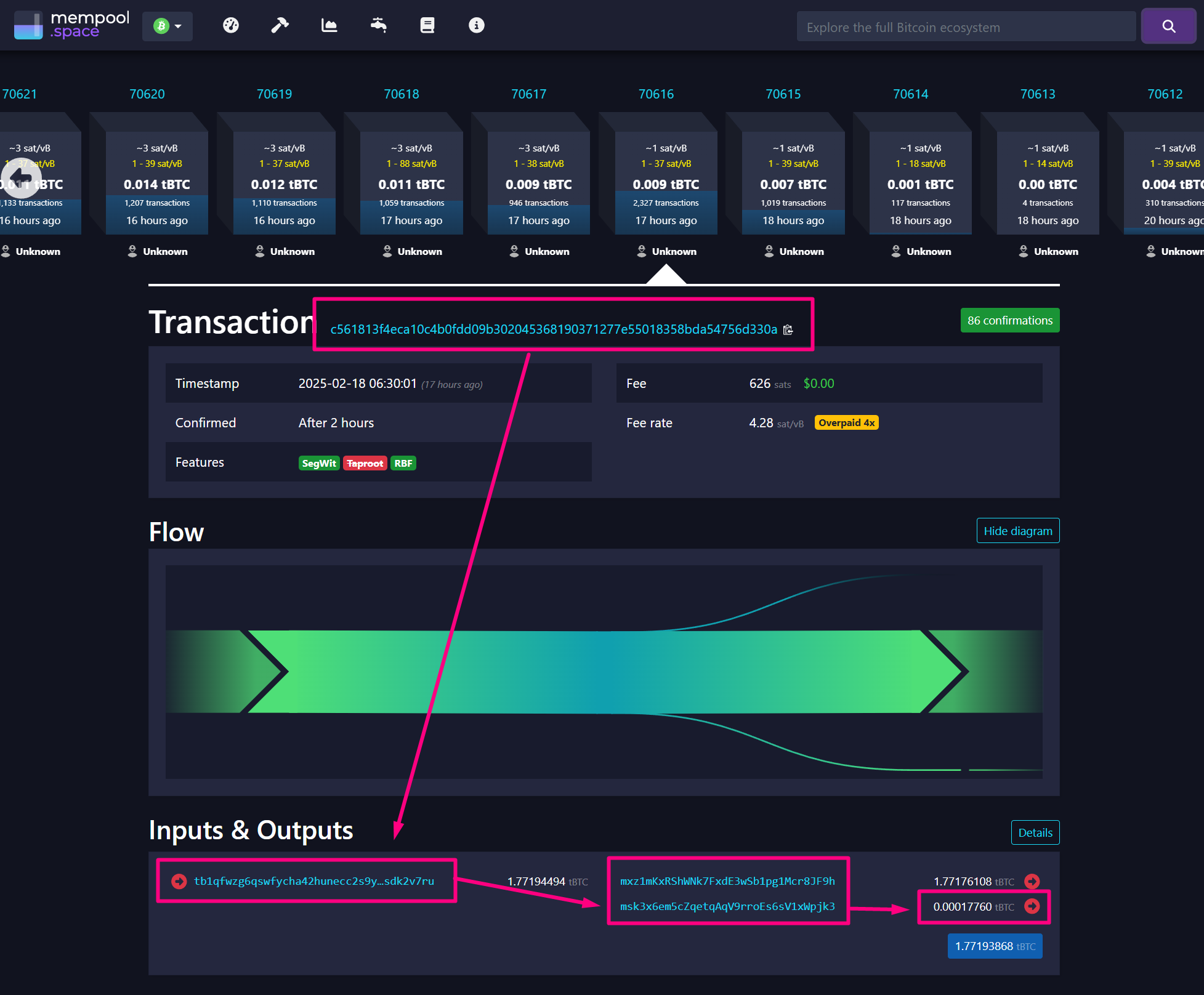Hide the flow diagram

pyautogui.click(x=1017, y=531)
